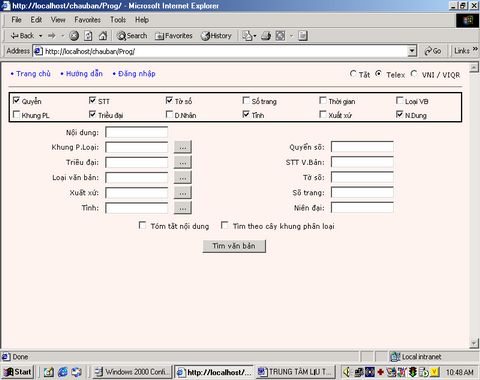The width and height of the screenshot is (480, 380).
Task: Open the Favorites pane from the toolbar
Action: (x=174, y=36)
